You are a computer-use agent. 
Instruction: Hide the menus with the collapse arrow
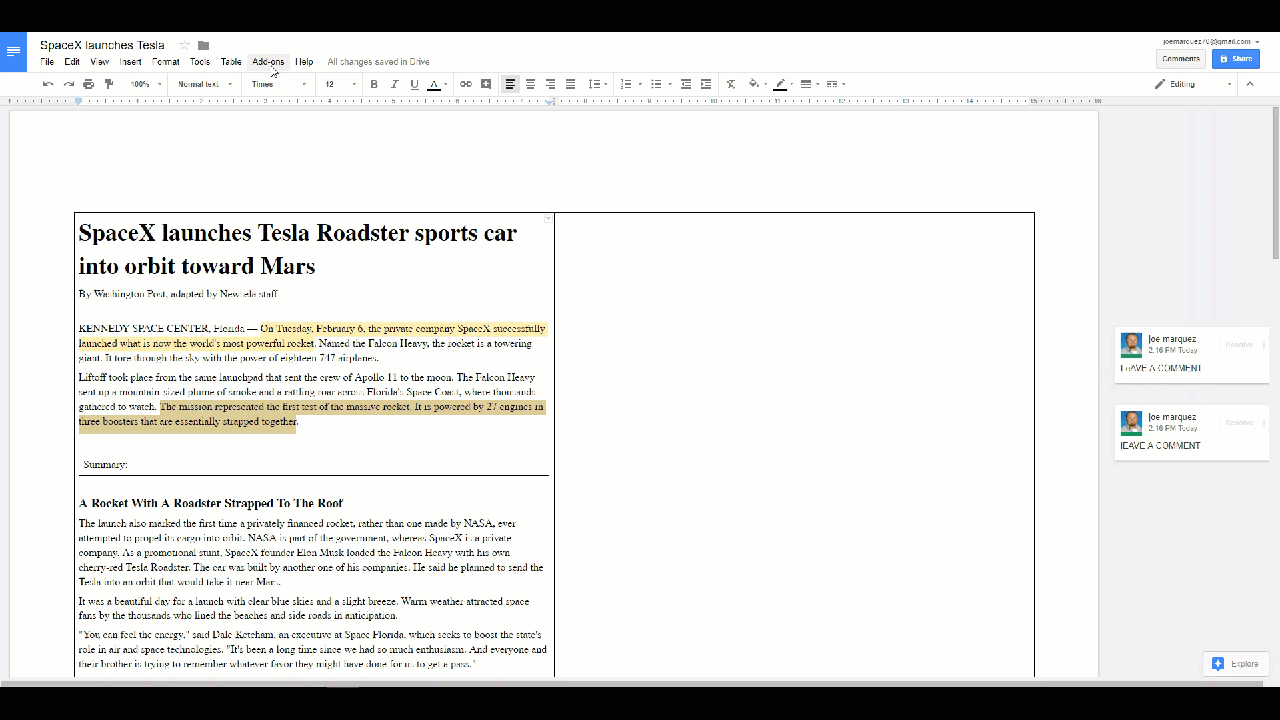[1250, 84]
